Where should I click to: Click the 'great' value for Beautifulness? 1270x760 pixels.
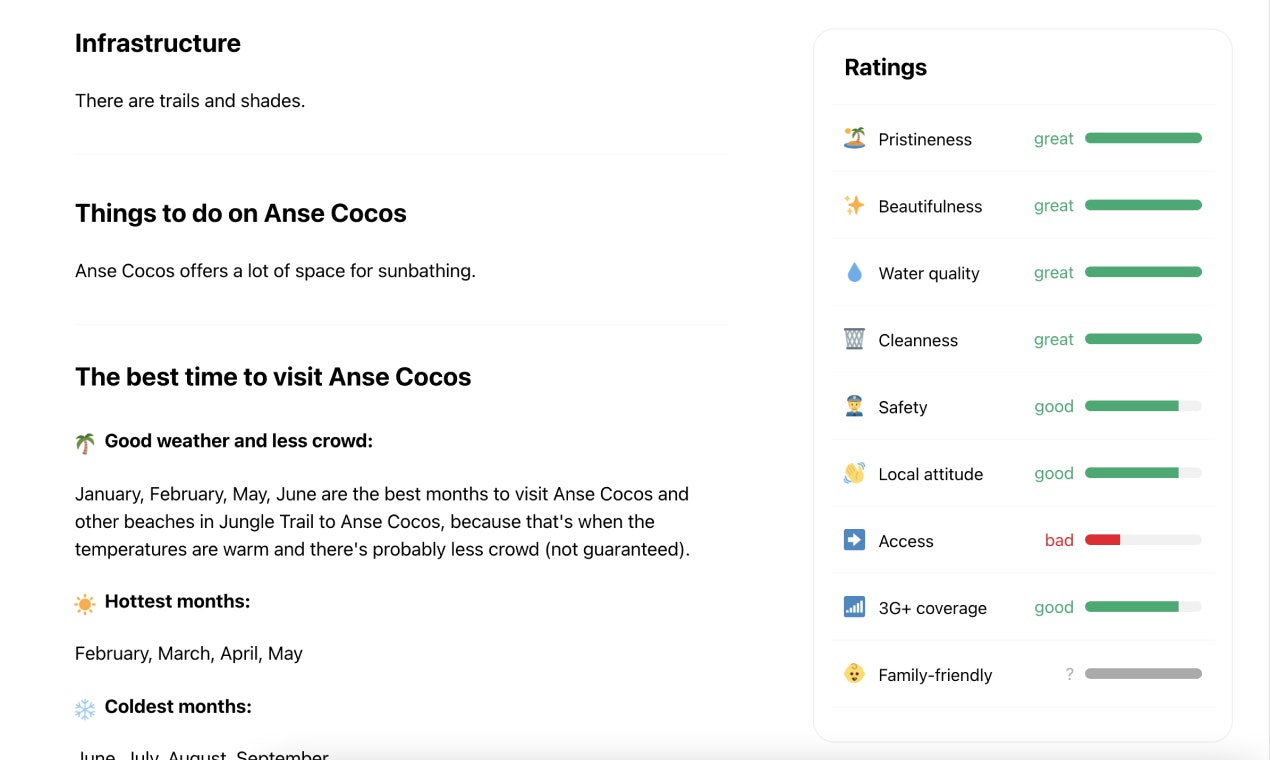tap(1054, 206)
